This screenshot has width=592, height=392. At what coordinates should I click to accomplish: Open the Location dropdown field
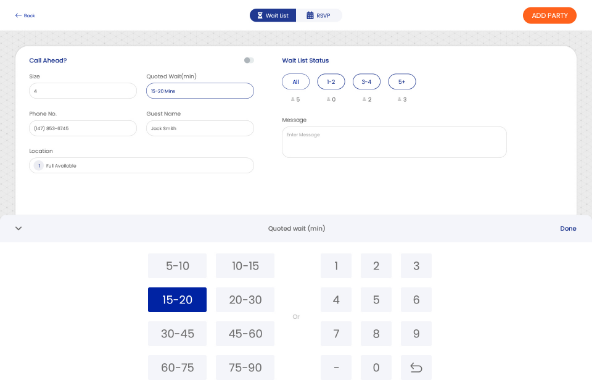pyautogui.click(x=141, y=165)
